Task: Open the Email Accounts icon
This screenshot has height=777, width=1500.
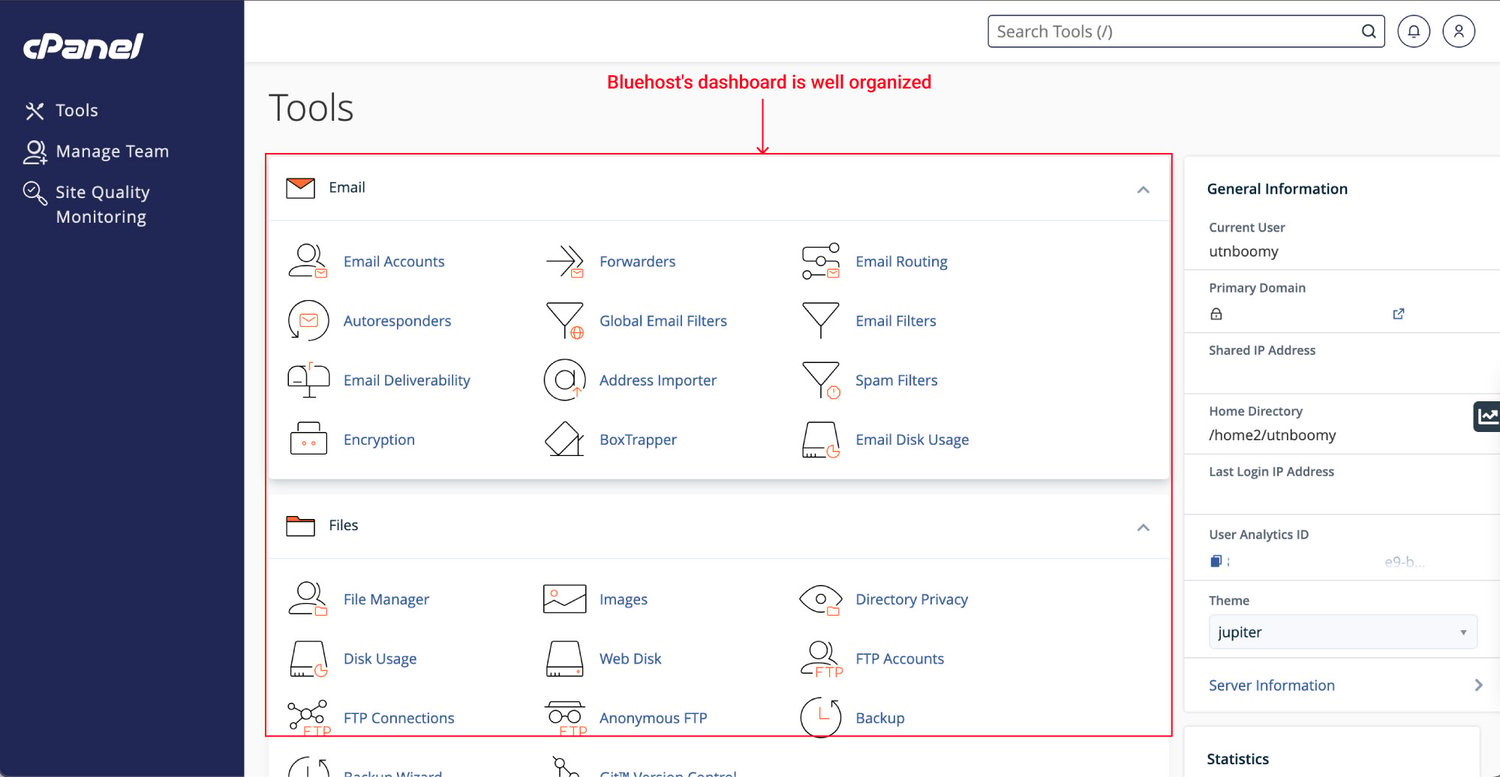Action: (308, 261)
